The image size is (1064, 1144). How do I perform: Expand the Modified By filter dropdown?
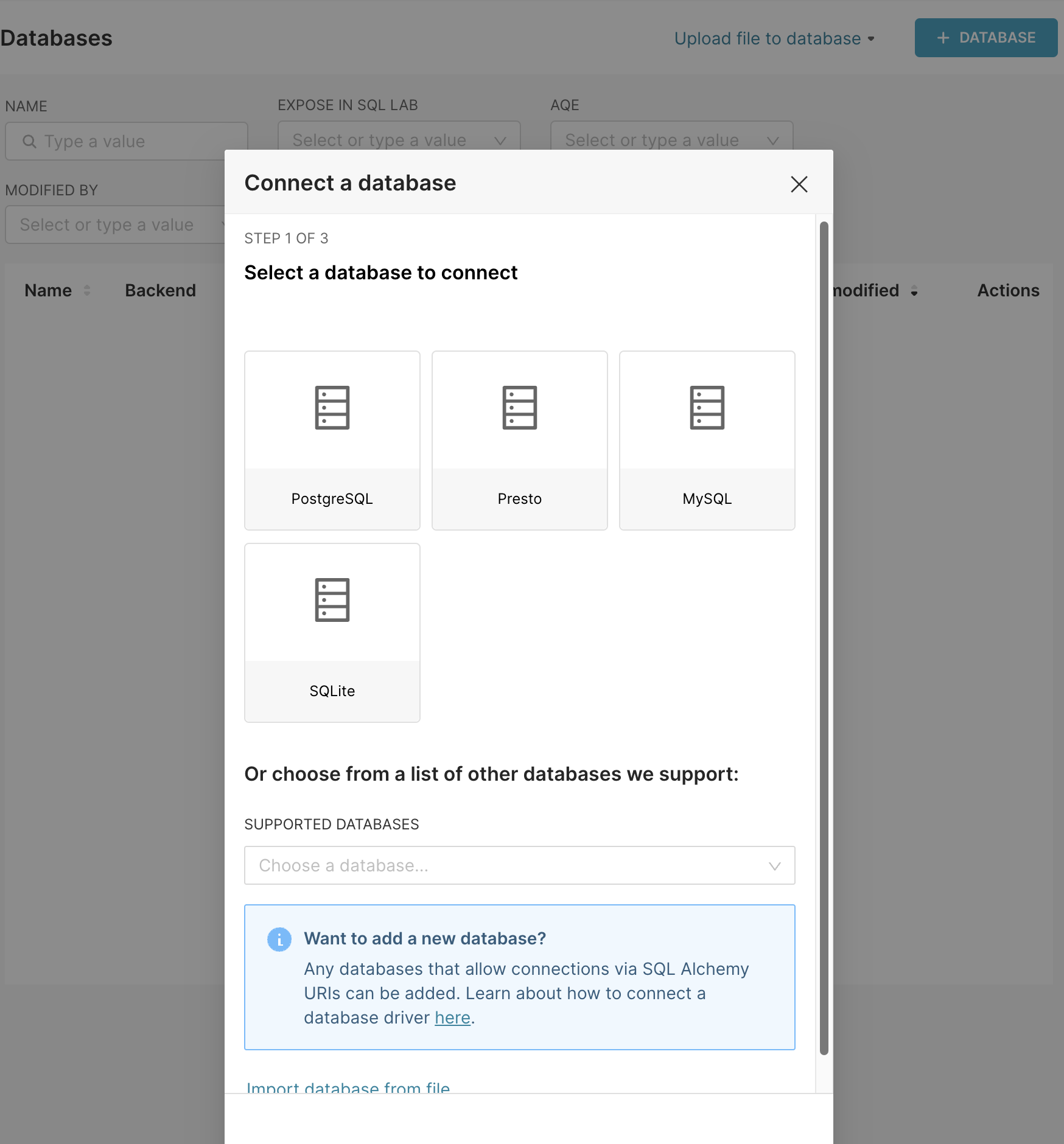pyautogui.click(x=116, y=225)
